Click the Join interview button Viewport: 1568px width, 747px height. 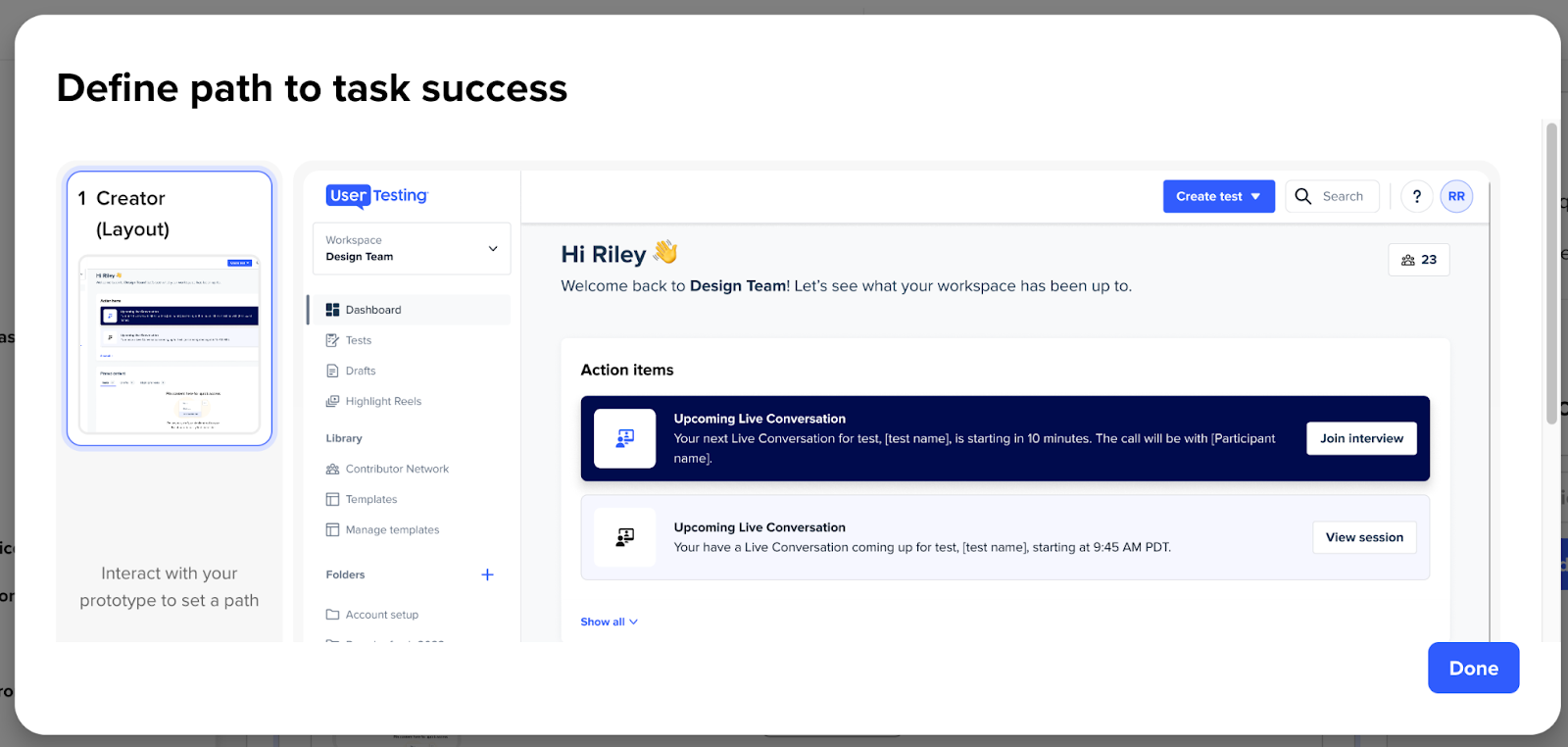click(1361, 438)
